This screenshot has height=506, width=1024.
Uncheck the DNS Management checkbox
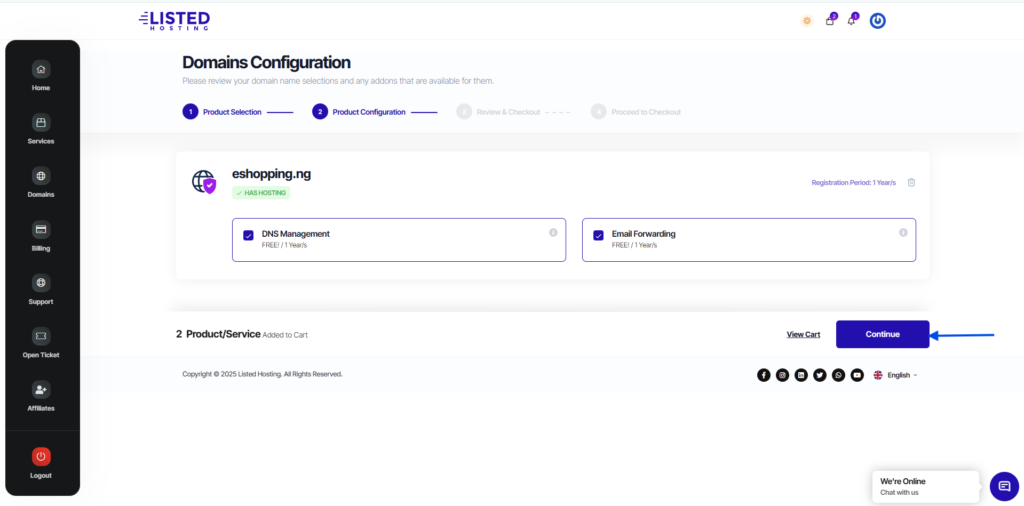pos(248,236)
